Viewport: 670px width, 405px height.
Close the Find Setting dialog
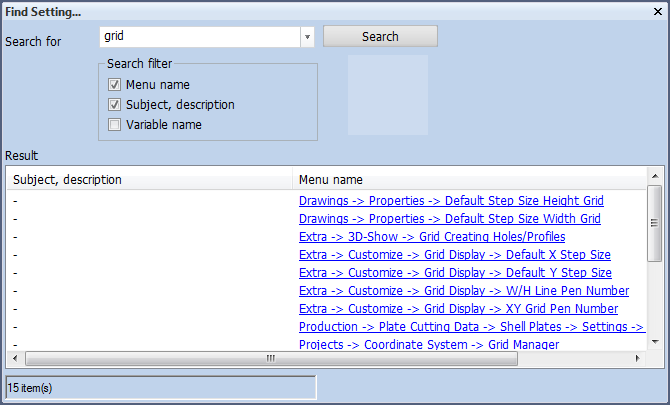pyautogui.click(x=658, y=12)
